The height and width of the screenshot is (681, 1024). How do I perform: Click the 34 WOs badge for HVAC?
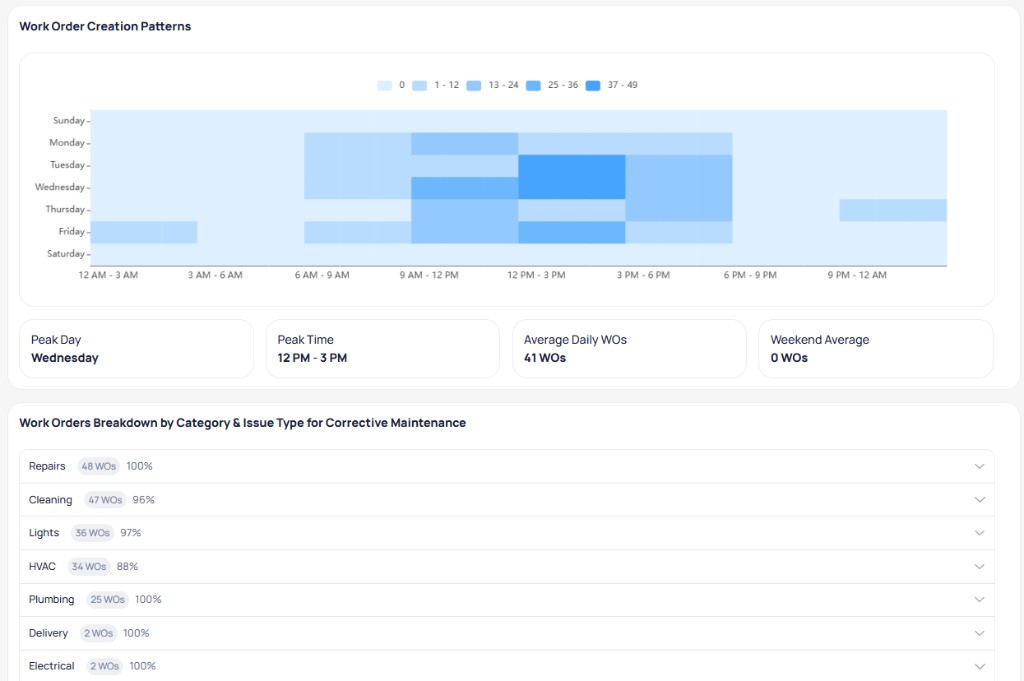coord(89,566)
